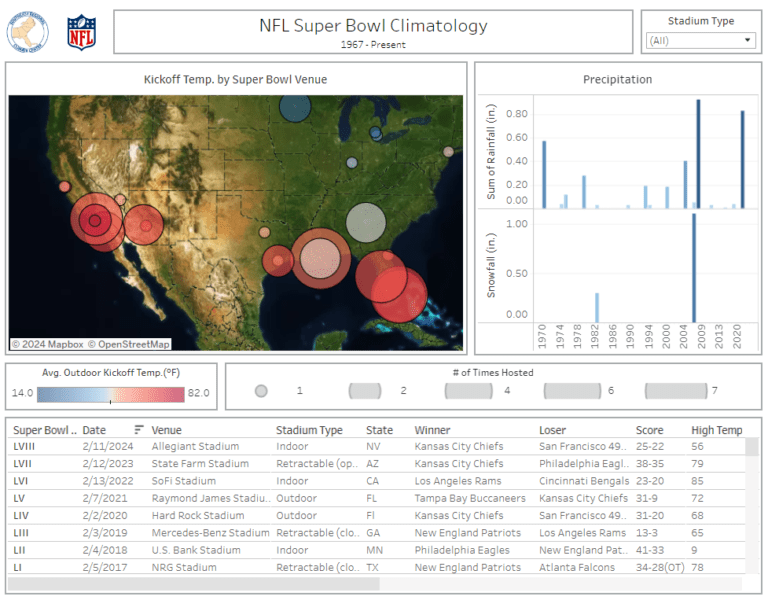Image resolution: width=768 pixels, height=600 pixels.
Task: Click the gray Atlanta bubble on map
Action: click(x=366, y=223)
